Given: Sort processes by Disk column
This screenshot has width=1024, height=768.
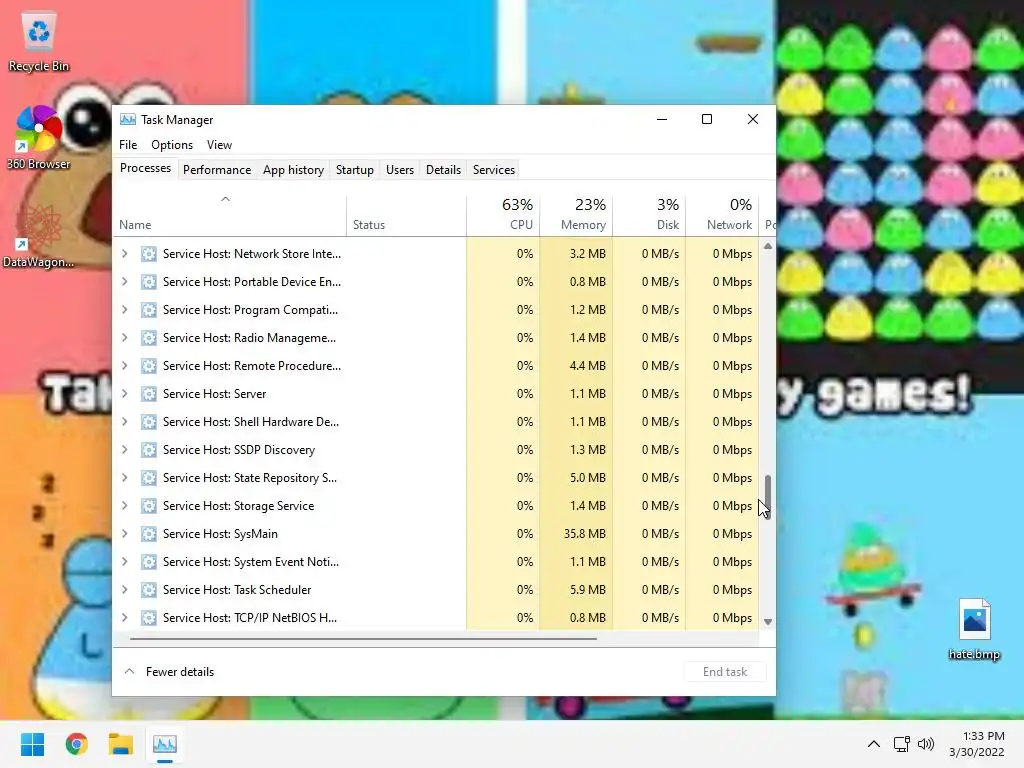Looking at the screenshot, I should pos(650,216).
